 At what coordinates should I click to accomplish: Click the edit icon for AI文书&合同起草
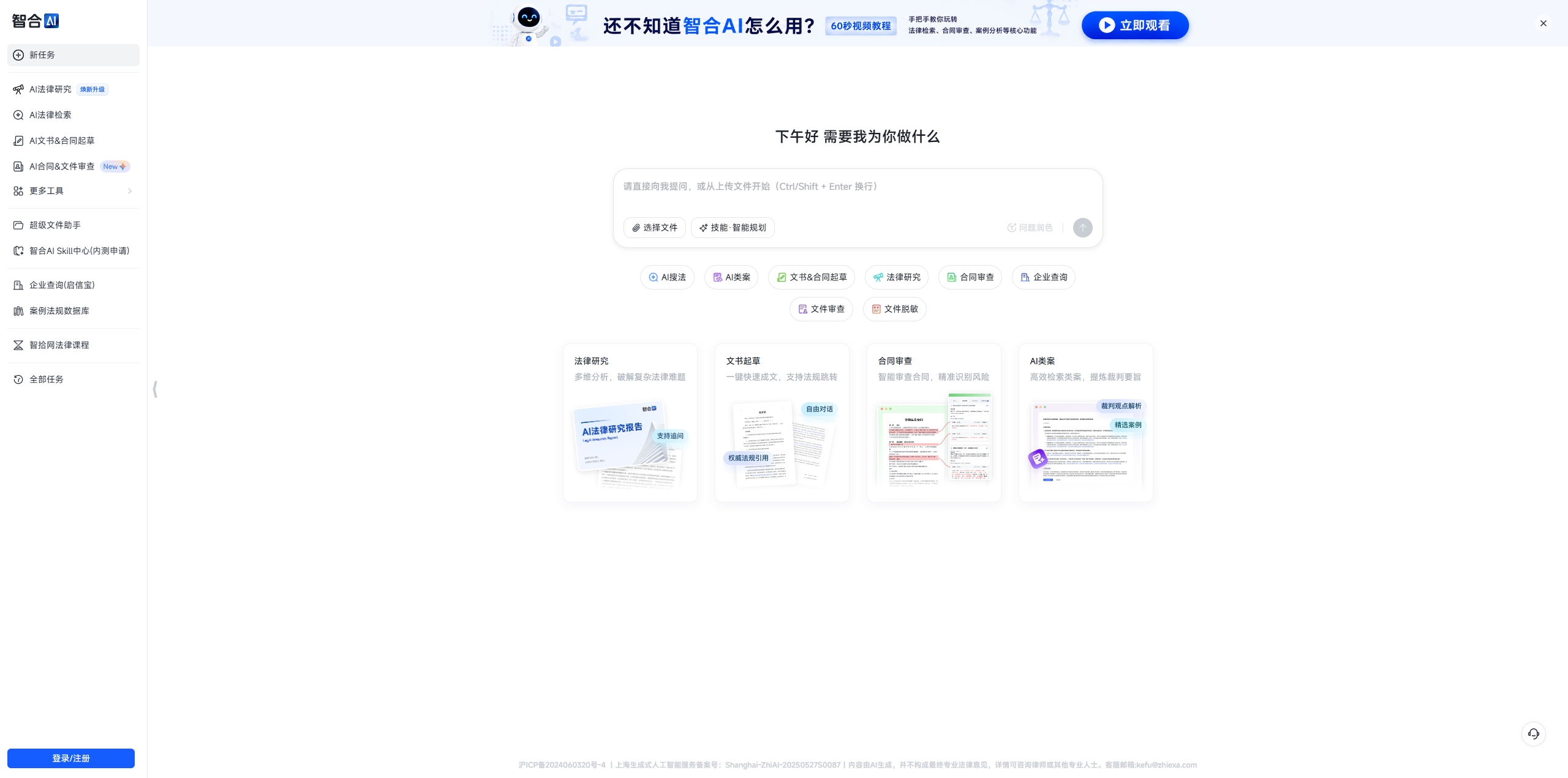(x=18, y=141)
